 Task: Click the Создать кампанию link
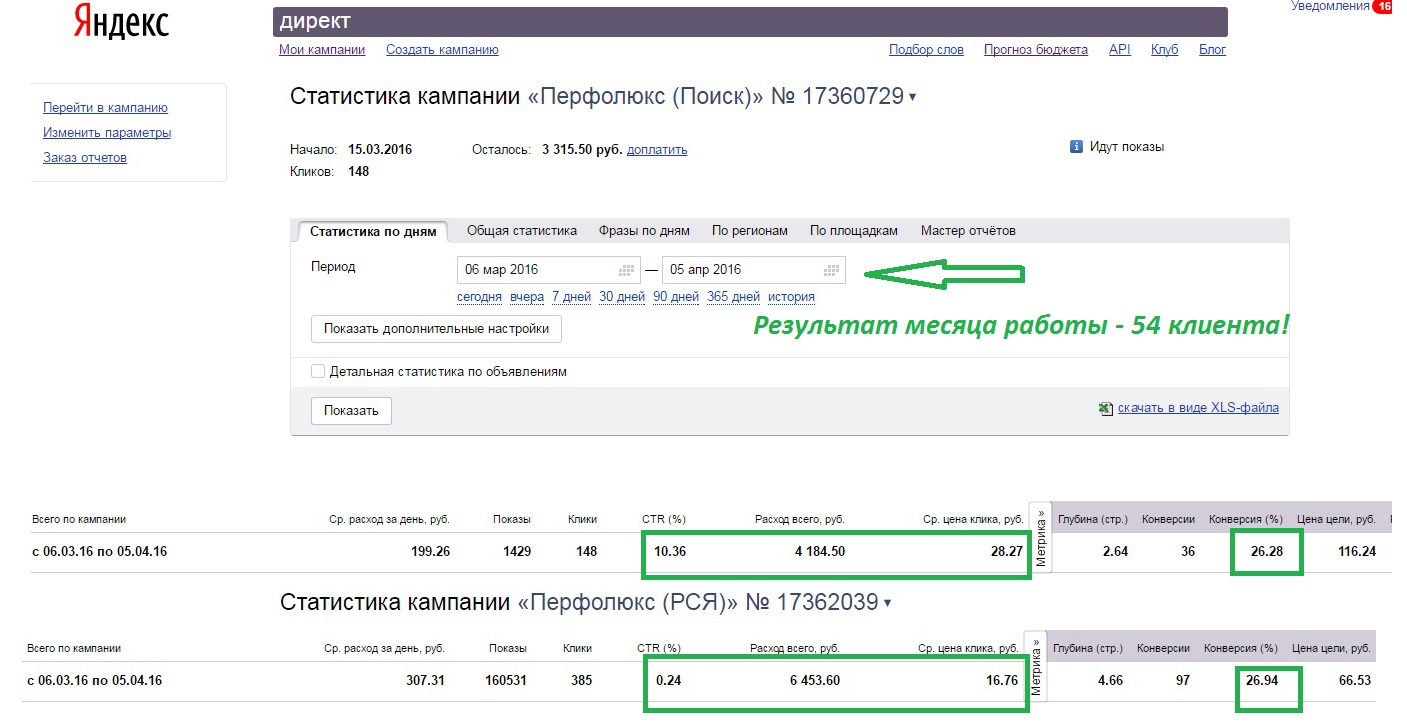[442, 50]
